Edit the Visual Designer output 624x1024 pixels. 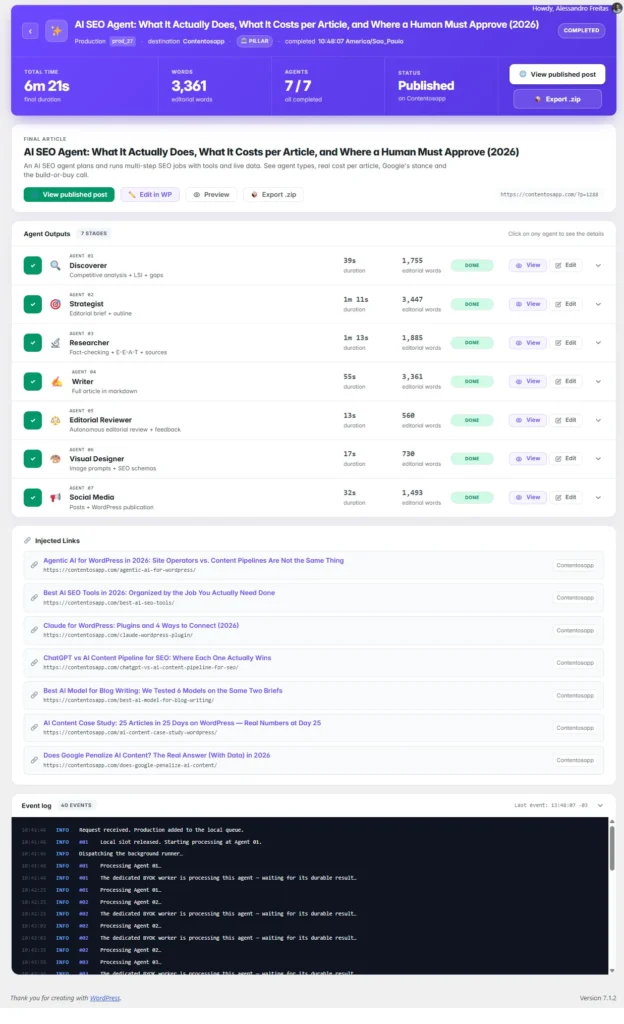click(x=566, y=459)
